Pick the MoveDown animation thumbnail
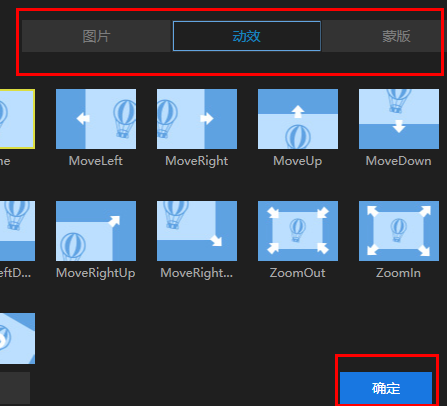 [x=399, y=119]
